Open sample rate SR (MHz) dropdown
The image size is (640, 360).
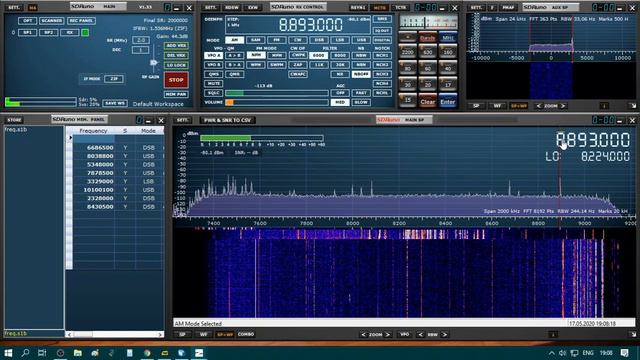tap(141, 40)
